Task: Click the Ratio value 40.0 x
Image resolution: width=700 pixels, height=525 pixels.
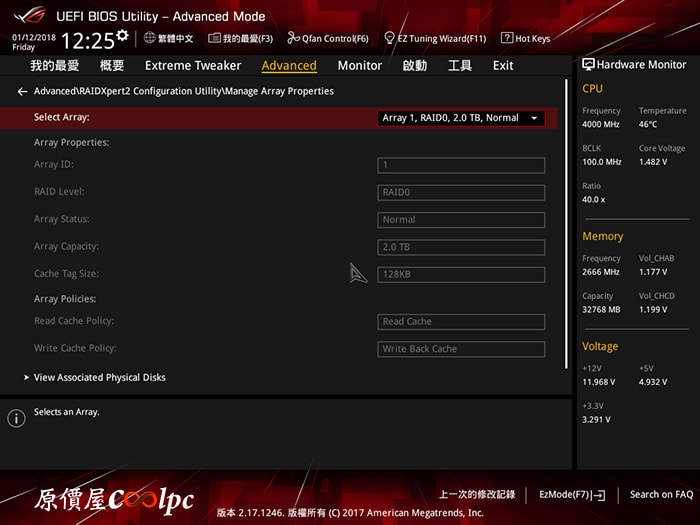Action: [593, 200]
